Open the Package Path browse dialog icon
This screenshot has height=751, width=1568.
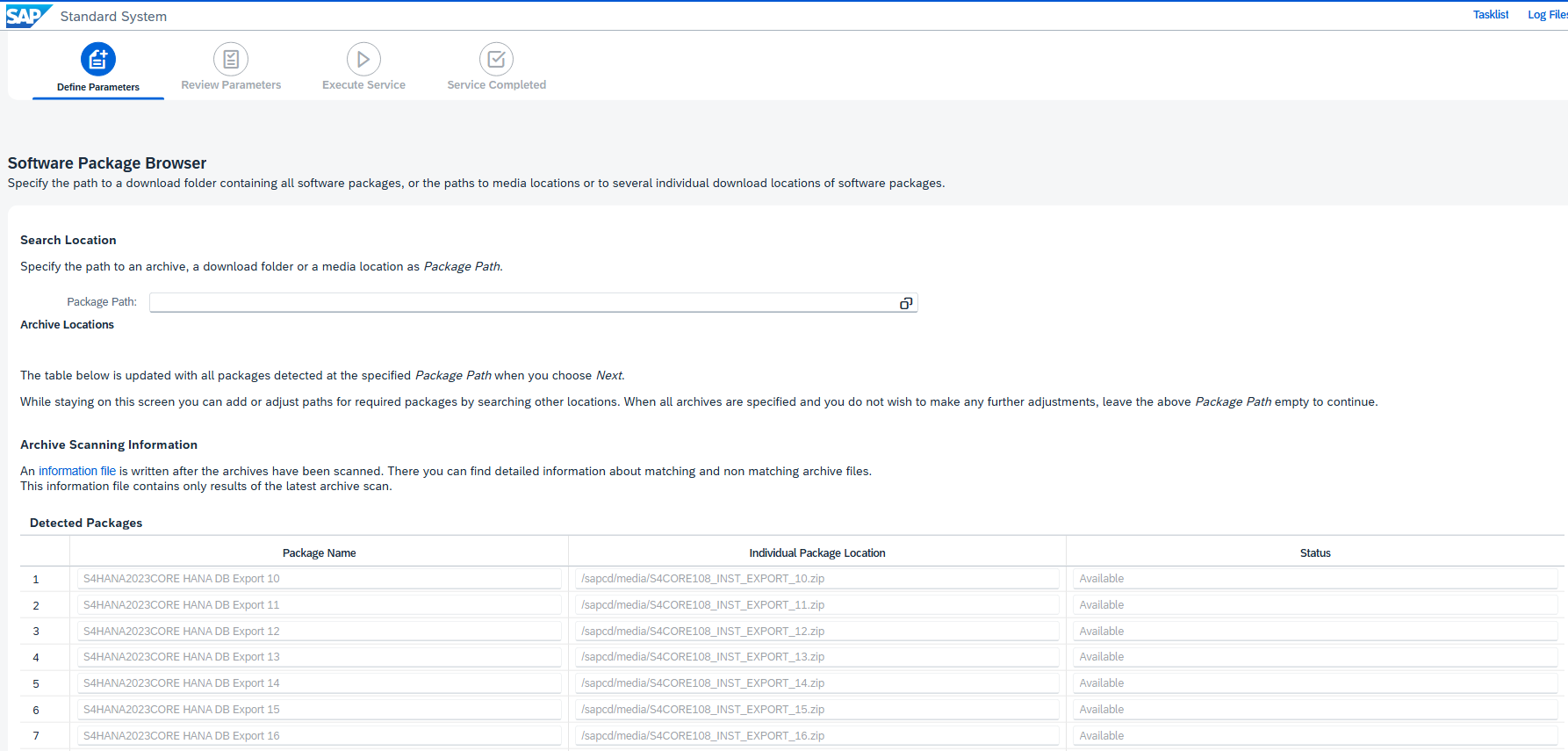[x=906, y=303]
